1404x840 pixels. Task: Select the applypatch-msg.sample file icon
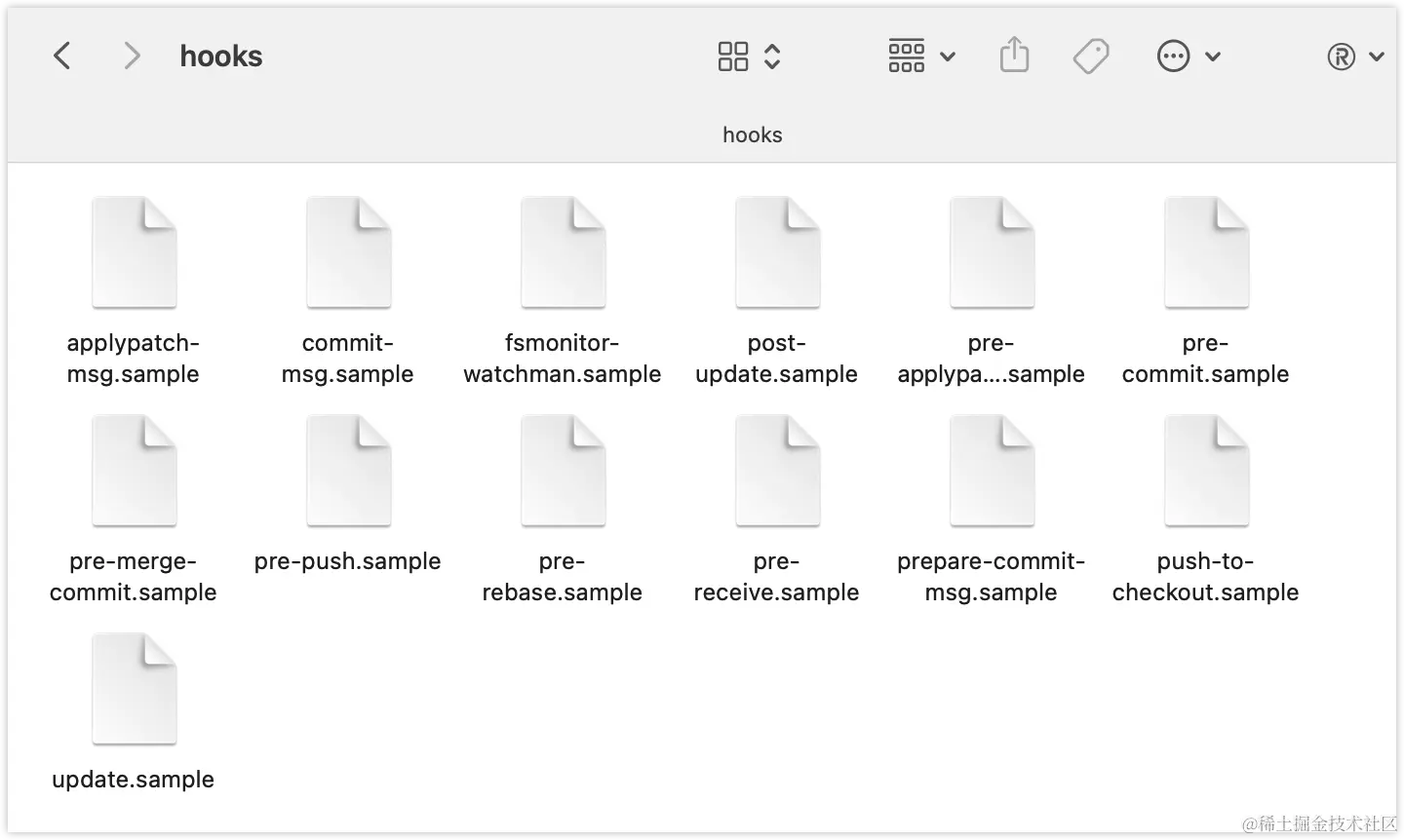pos(135,252)
